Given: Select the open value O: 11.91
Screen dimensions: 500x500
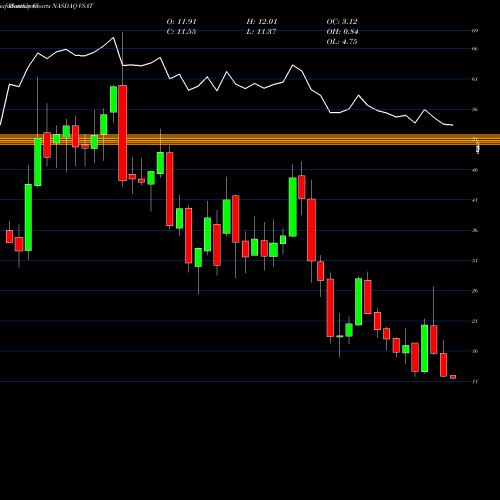Looking at the screenshot, I should [181, 22].
